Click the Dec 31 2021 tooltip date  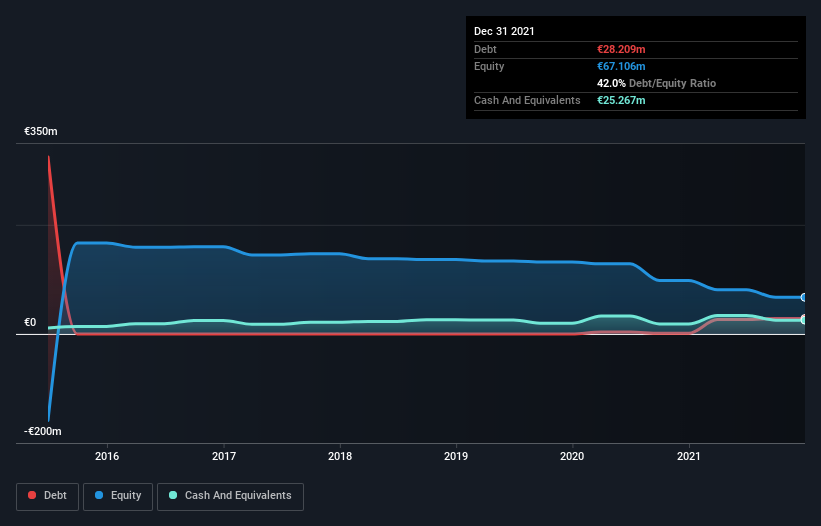pyautogui.click(x=504, y=31)
